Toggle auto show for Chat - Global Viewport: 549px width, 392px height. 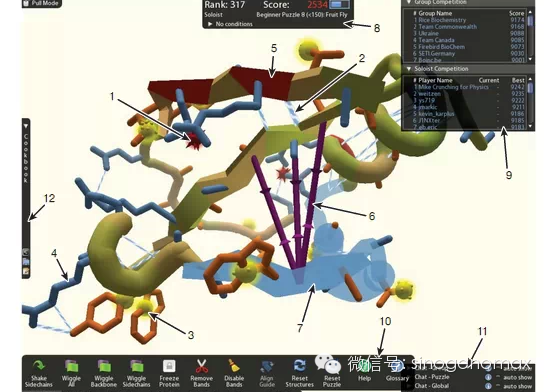pyautogui.click(x=498, y=386)
